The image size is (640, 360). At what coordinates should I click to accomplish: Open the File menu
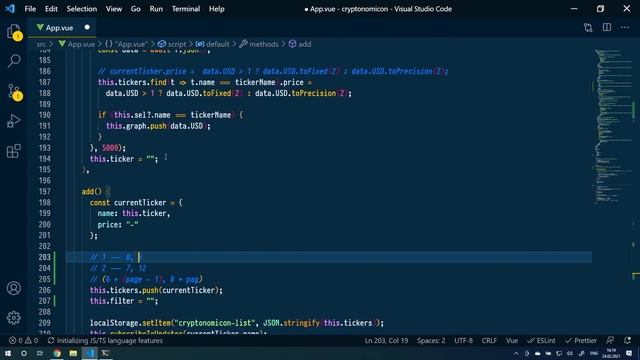click(x=30, y=9)
